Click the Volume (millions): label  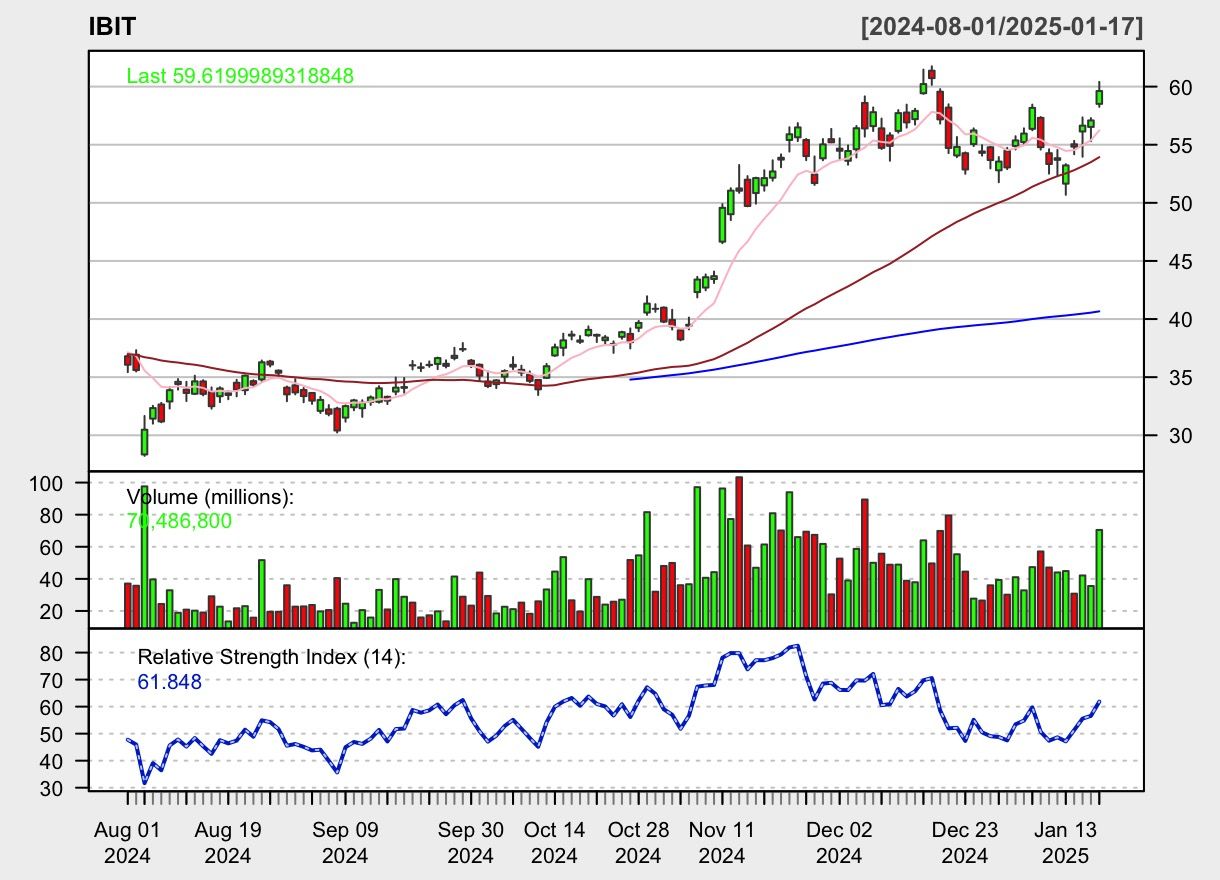[210, 497]
